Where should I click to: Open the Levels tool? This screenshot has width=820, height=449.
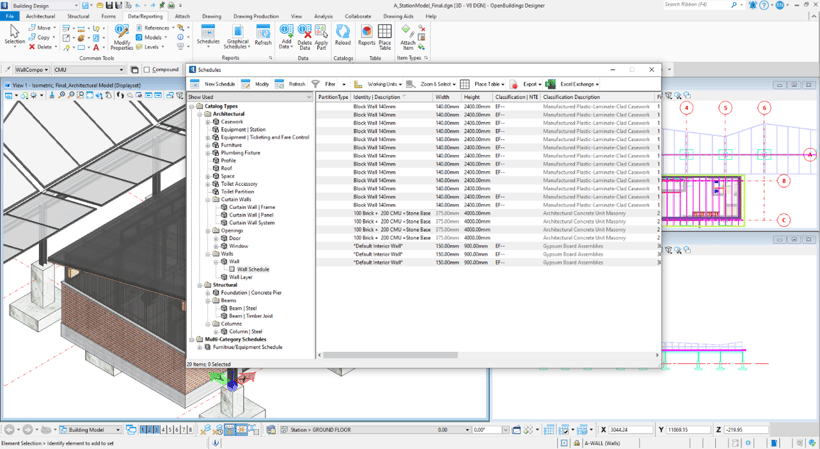point(150,47)
